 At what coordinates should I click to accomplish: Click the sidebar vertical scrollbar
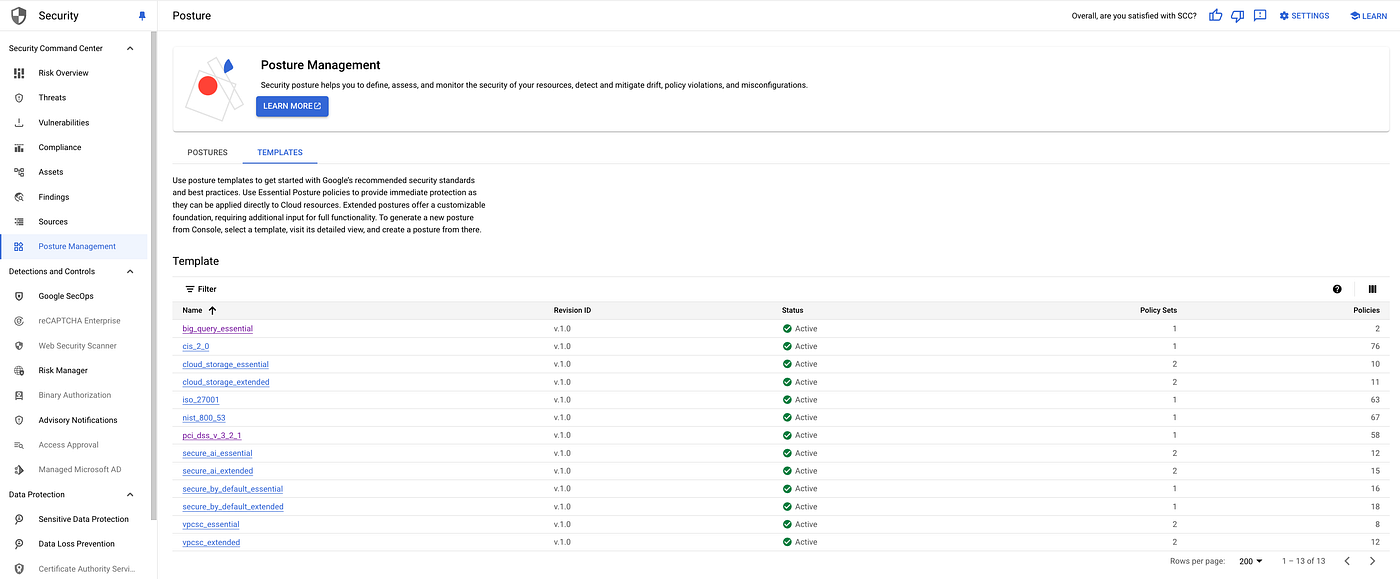tap(153, 275)
